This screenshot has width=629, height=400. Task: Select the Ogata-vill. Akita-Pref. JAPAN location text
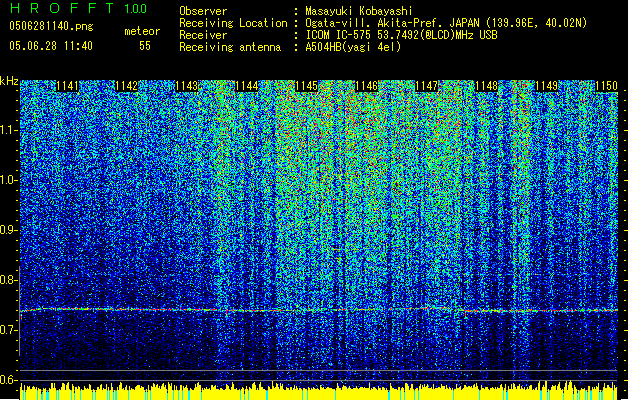tap(446, 23)
